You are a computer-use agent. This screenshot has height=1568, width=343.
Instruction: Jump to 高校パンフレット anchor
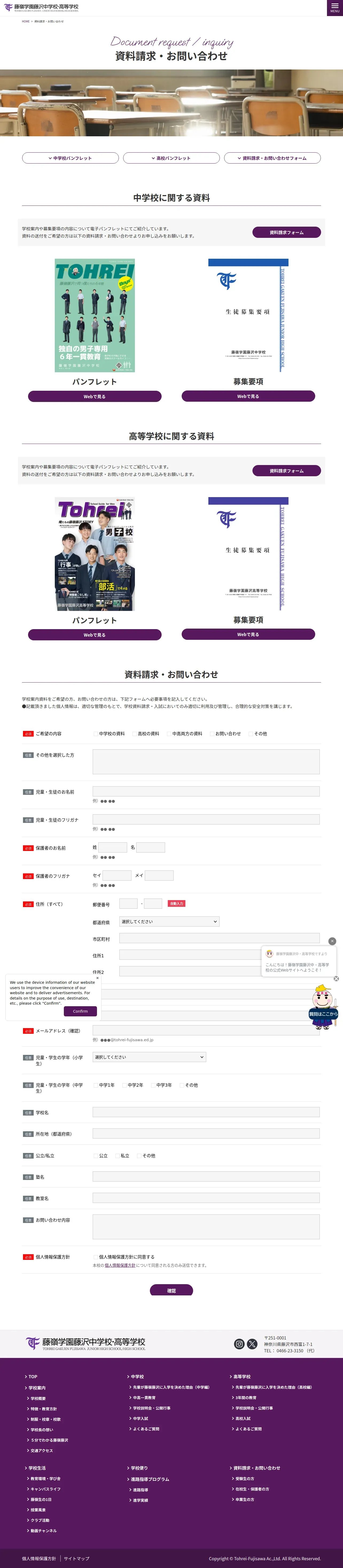(x=171, y=158)
